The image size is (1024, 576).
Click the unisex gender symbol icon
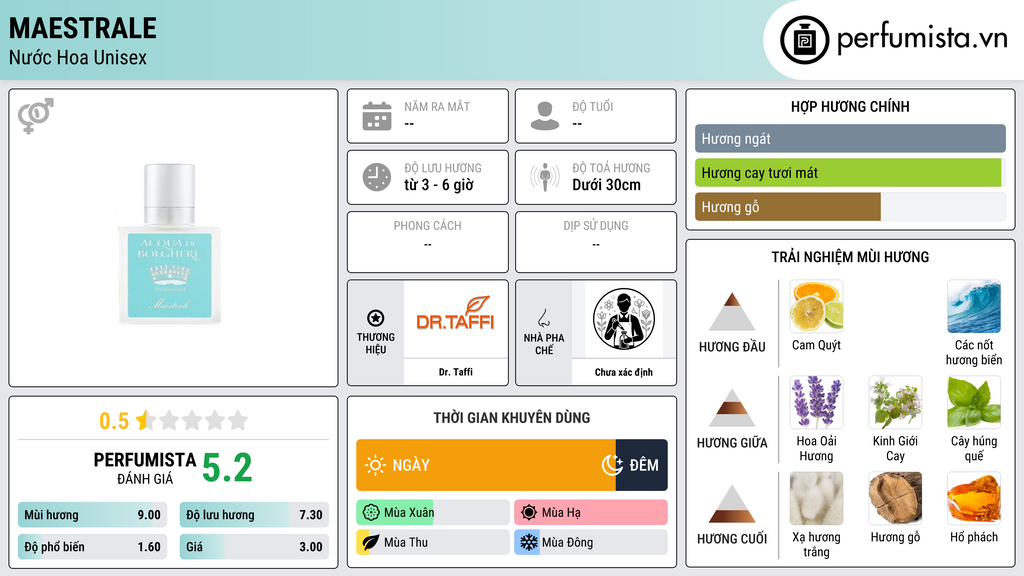pyautogui.click(x=36, y=116)
